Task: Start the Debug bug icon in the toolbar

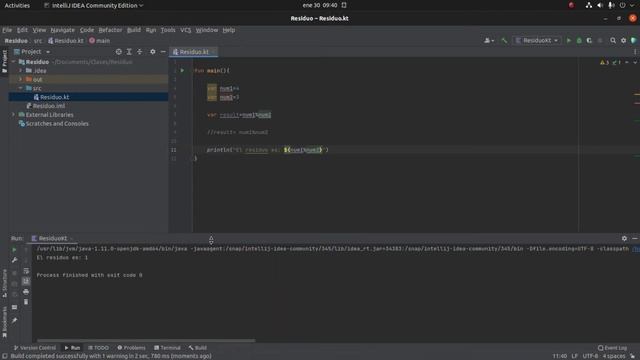Action: coord(579,40)
